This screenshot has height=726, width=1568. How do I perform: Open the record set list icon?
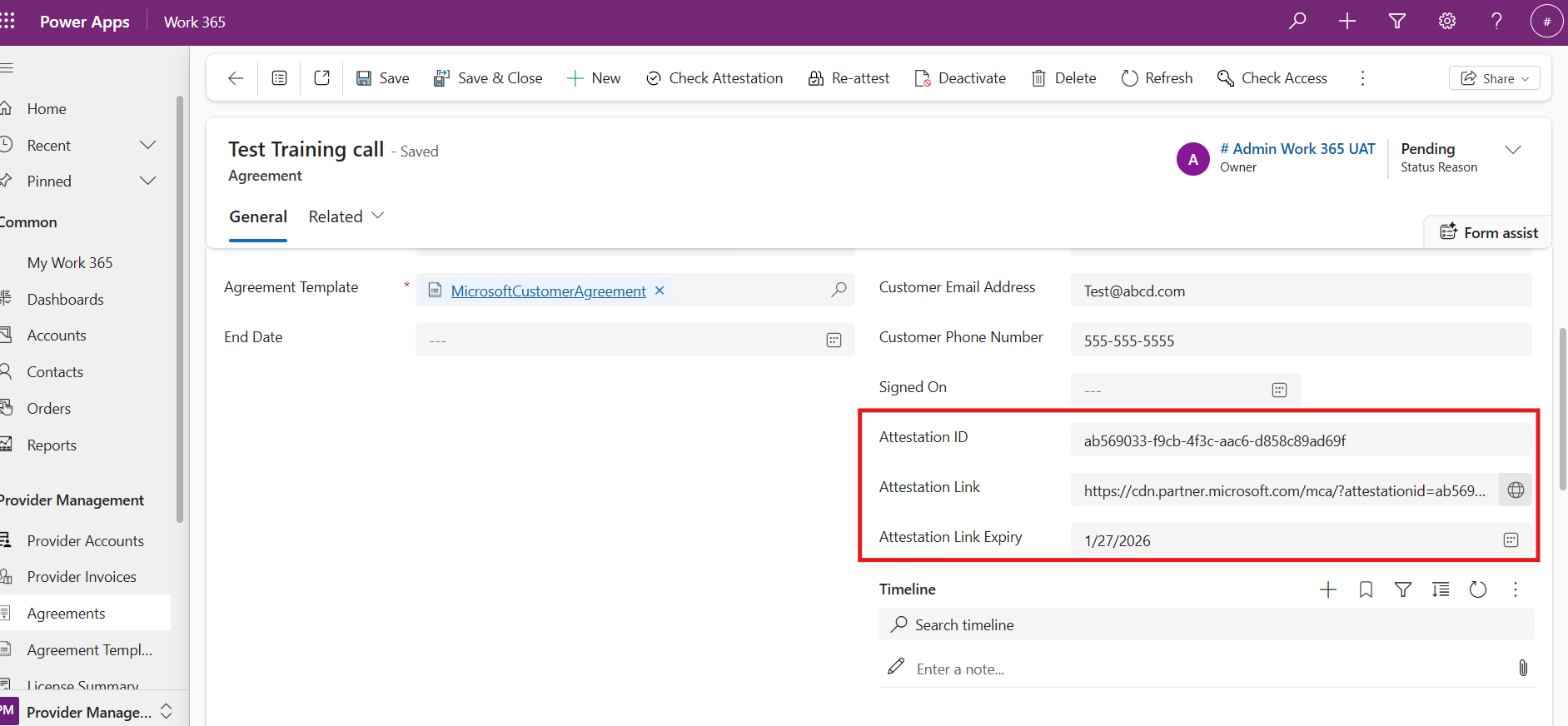point(279,77)
